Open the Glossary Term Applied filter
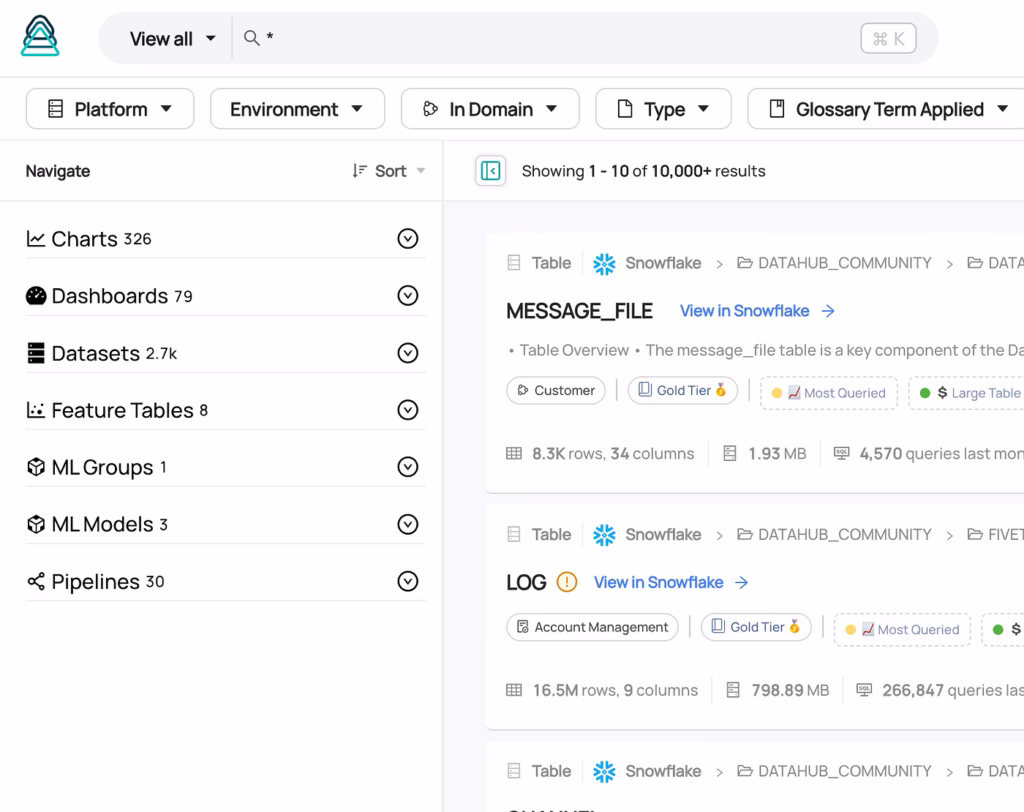 (x=888, y=109)
